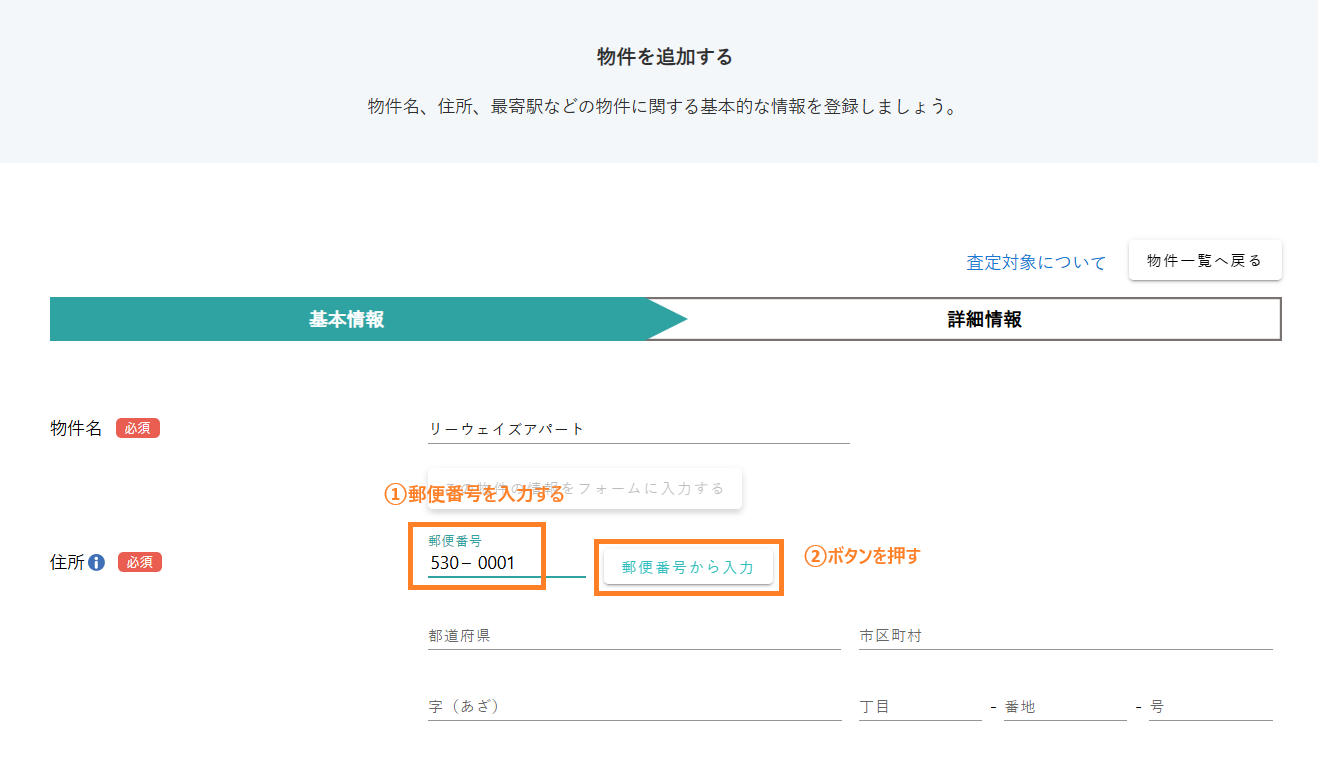
Task: Click the info icon beside 住所
Action: pyautogui.click(x=97, y=563)
